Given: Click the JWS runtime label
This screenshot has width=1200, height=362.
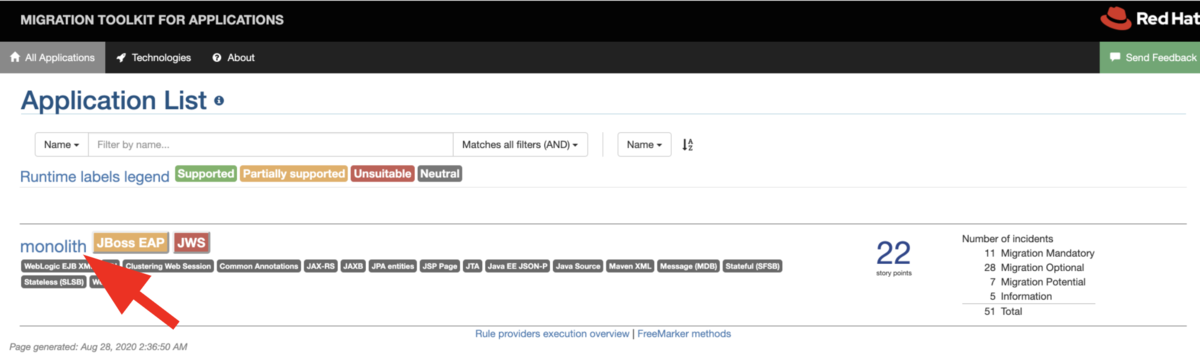Looking at the screenshot, I should pyautogui.click(x=191, y=244).
